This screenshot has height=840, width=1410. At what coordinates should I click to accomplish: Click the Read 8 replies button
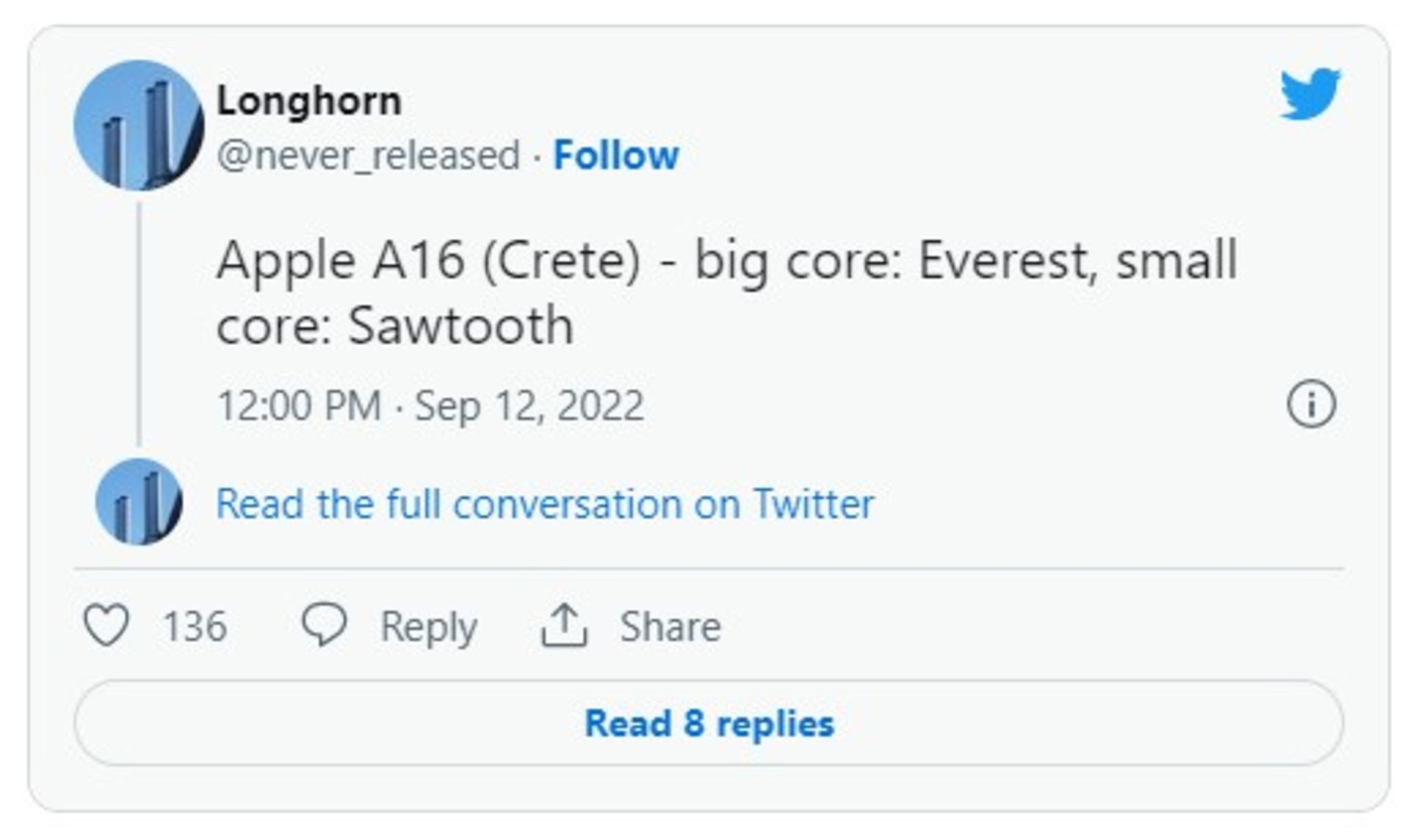click(x=709, y=723)
